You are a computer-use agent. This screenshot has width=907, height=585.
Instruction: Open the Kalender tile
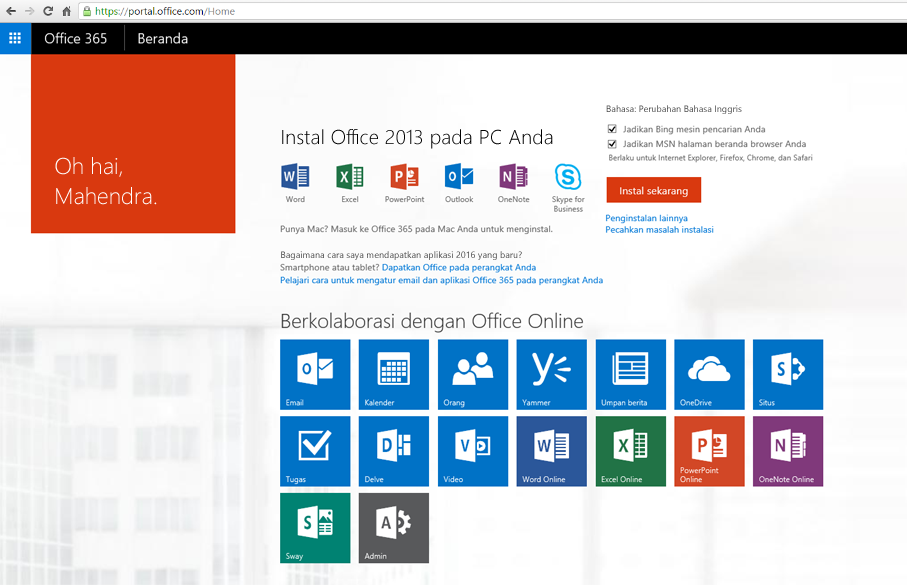pyautogui.click(x=394, y=374)
